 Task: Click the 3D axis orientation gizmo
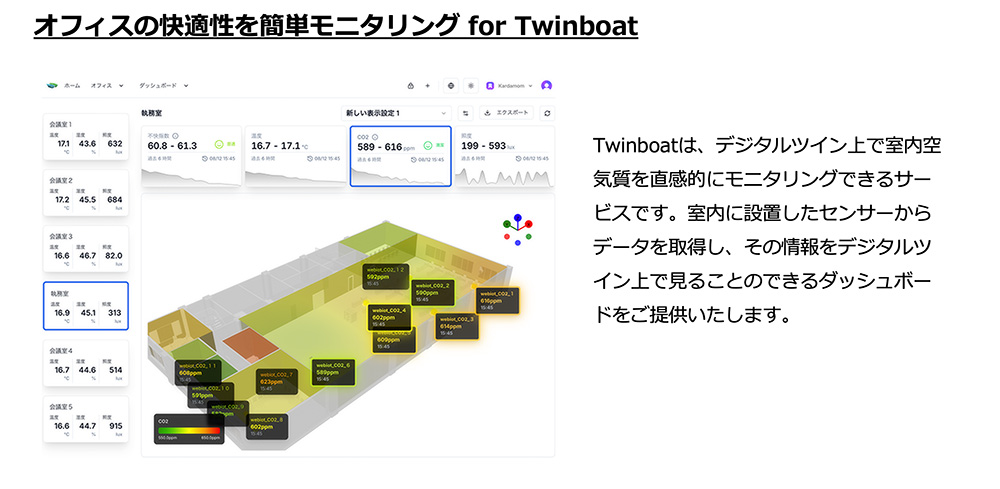click(517, 229)
